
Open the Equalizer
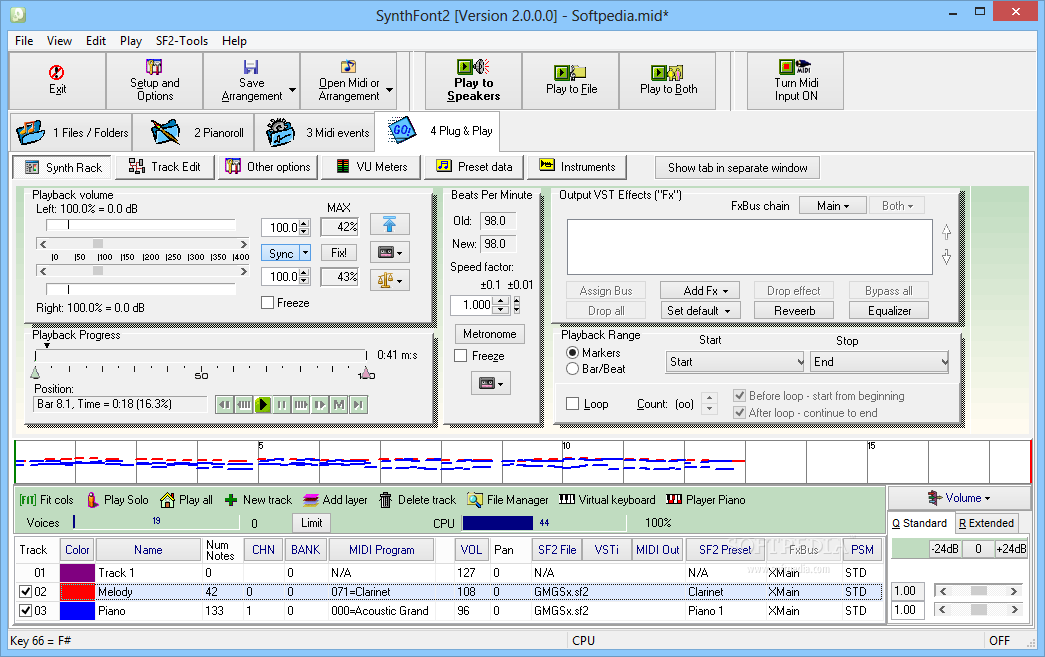[890, 311]
